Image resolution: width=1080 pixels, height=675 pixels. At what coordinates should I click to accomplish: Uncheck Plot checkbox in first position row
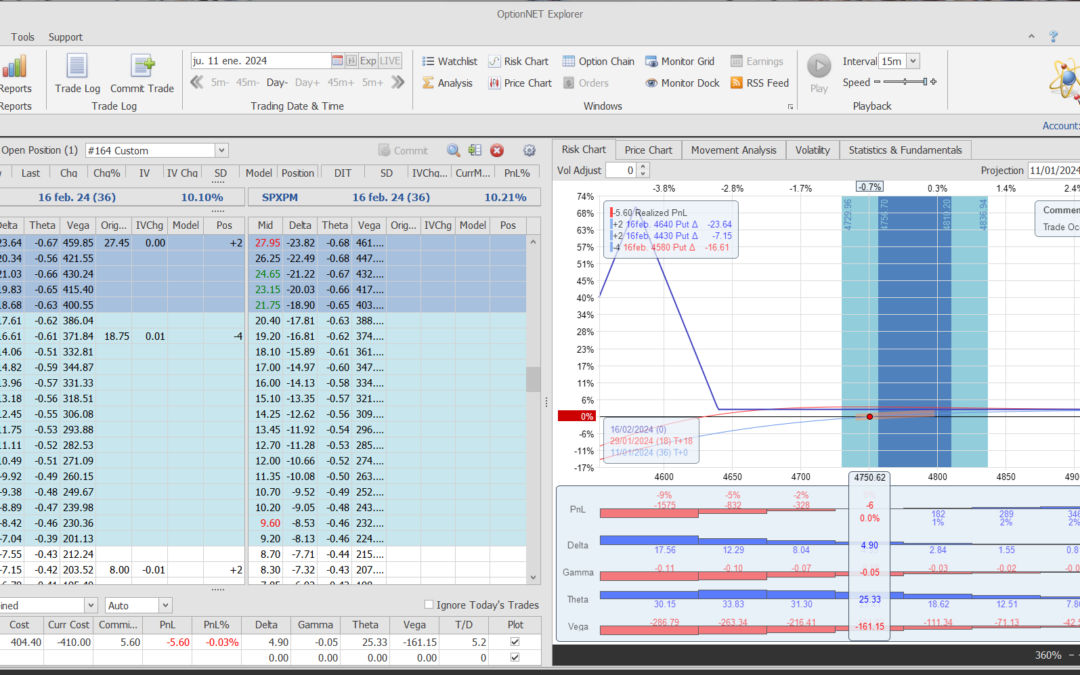515,640
